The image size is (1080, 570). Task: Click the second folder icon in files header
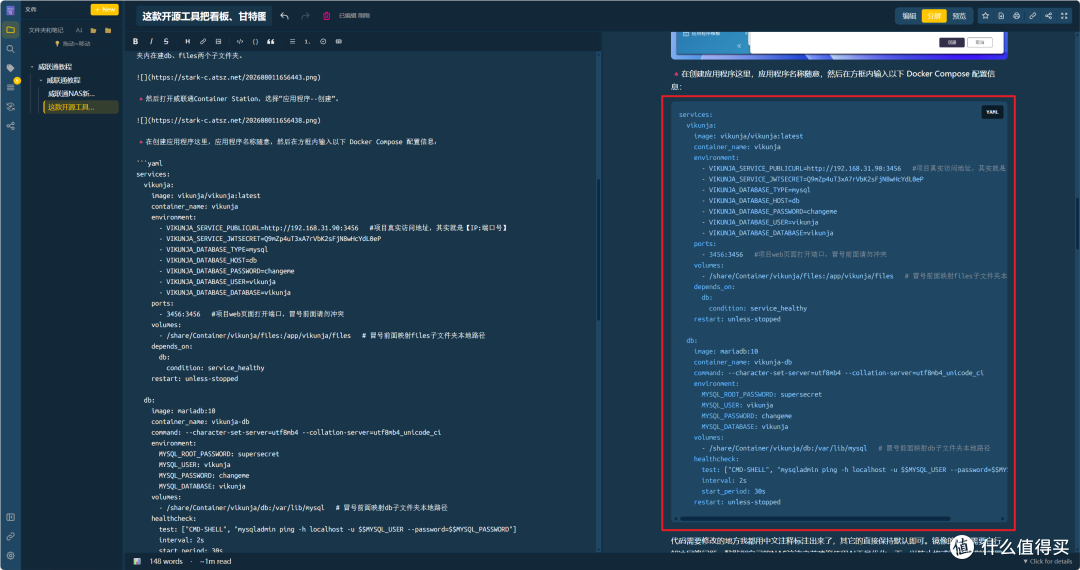(108, 30)
